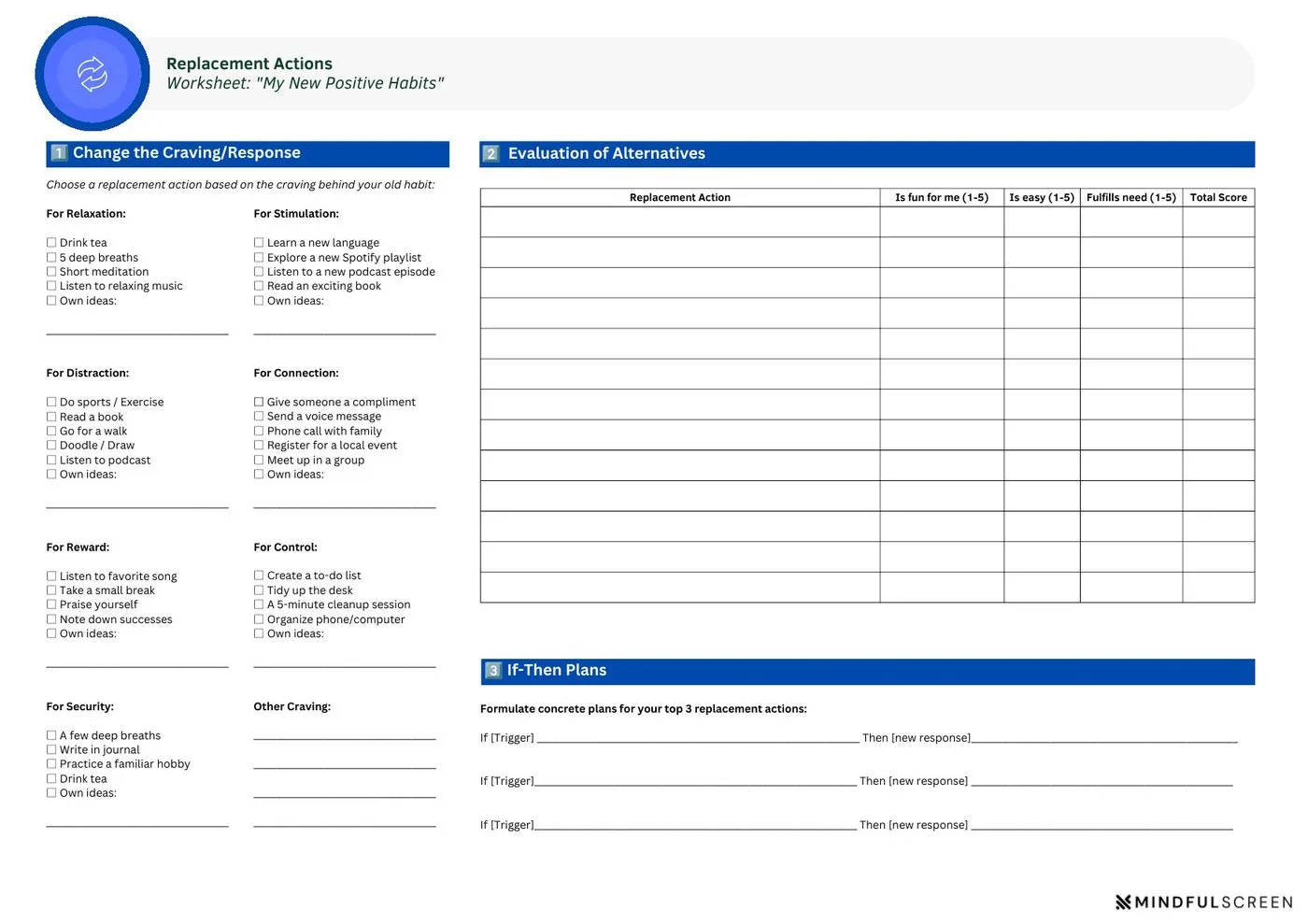Viewport: 1308px width, 924px height.
Task: Check "Give someone a compliment"
Action: coord(259,402)
